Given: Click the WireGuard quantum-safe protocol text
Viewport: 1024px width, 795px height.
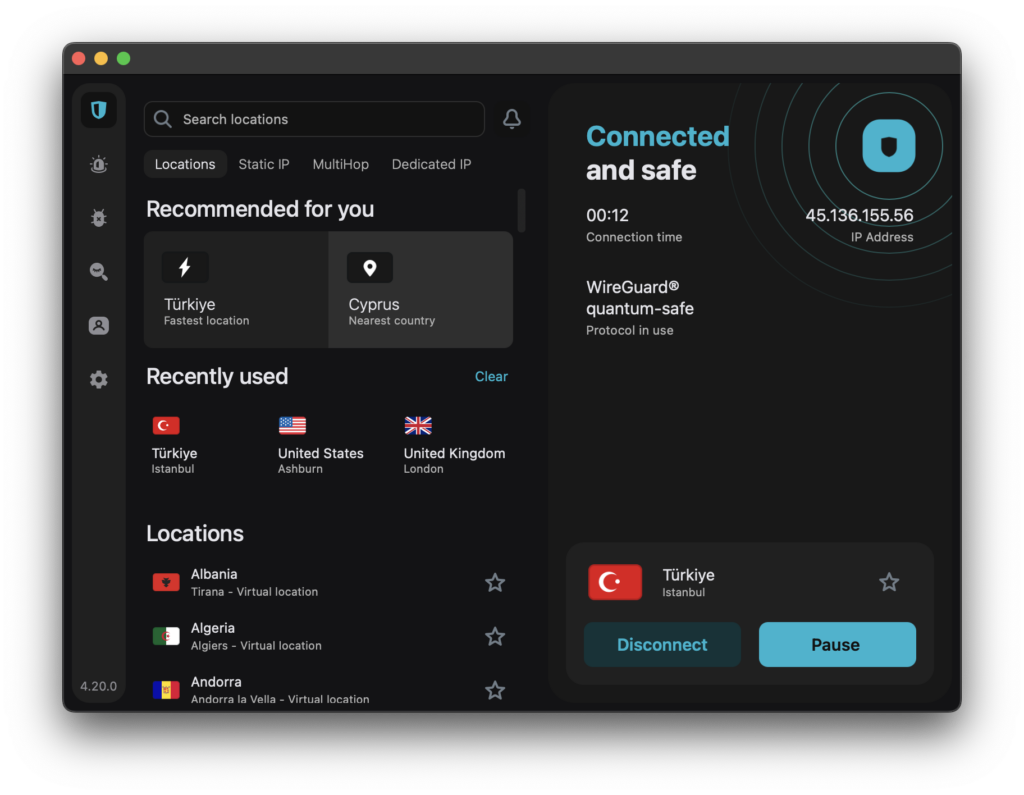Looking at the screenshot, I should 640,298.
